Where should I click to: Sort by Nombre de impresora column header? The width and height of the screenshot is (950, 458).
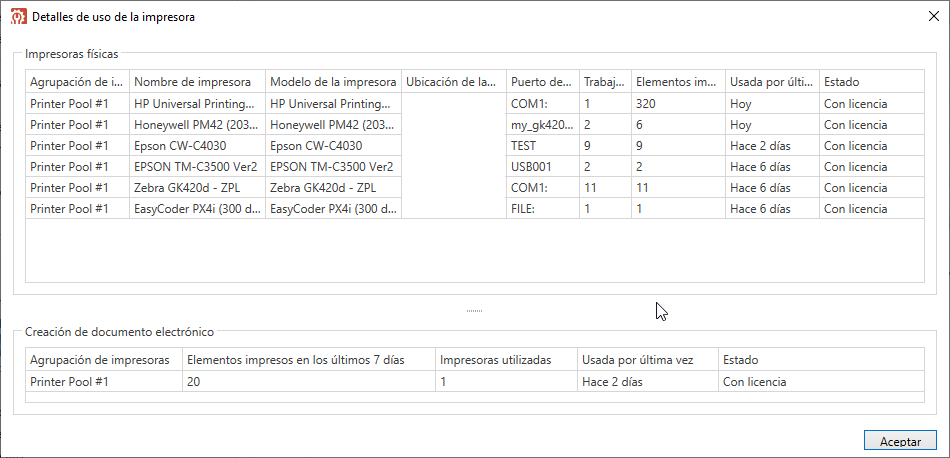(x=198, y=81)
